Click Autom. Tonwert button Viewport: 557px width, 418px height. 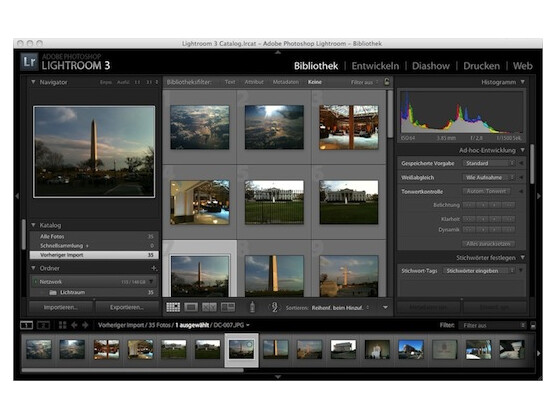click(x=486, y=191)
